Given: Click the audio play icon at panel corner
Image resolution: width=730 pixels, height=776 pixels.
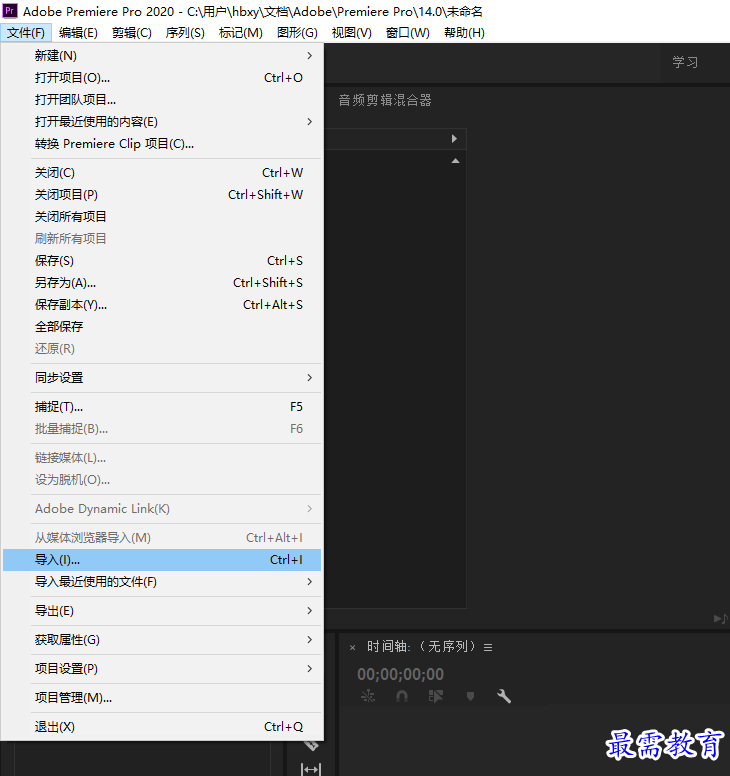Looking at the screenshot, I should pyautogui.click(x=721, y=619).
